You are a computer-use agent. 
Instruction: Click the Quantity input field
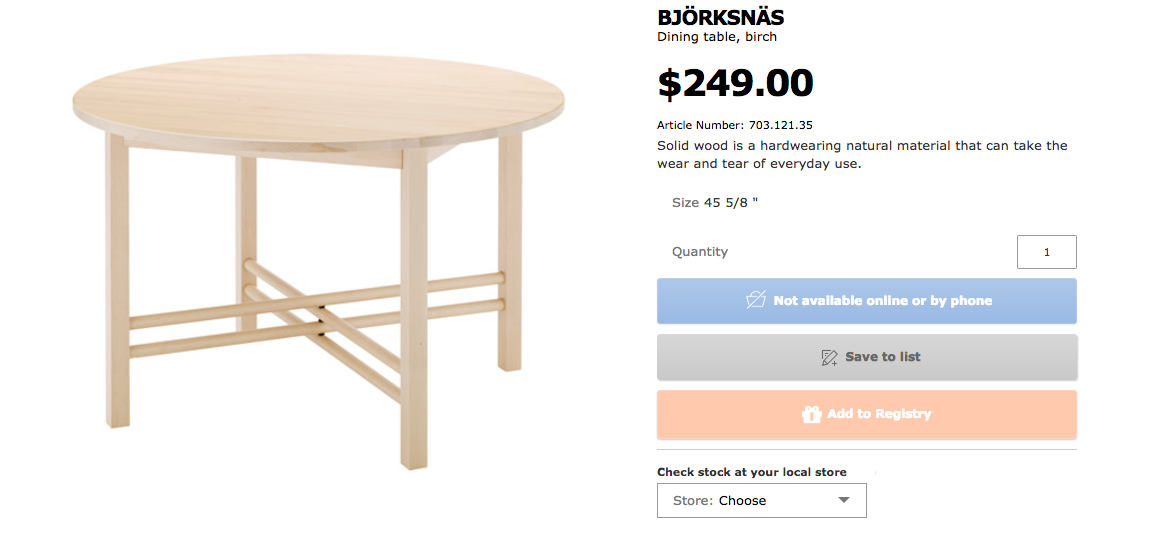(x=1046, y=252)
